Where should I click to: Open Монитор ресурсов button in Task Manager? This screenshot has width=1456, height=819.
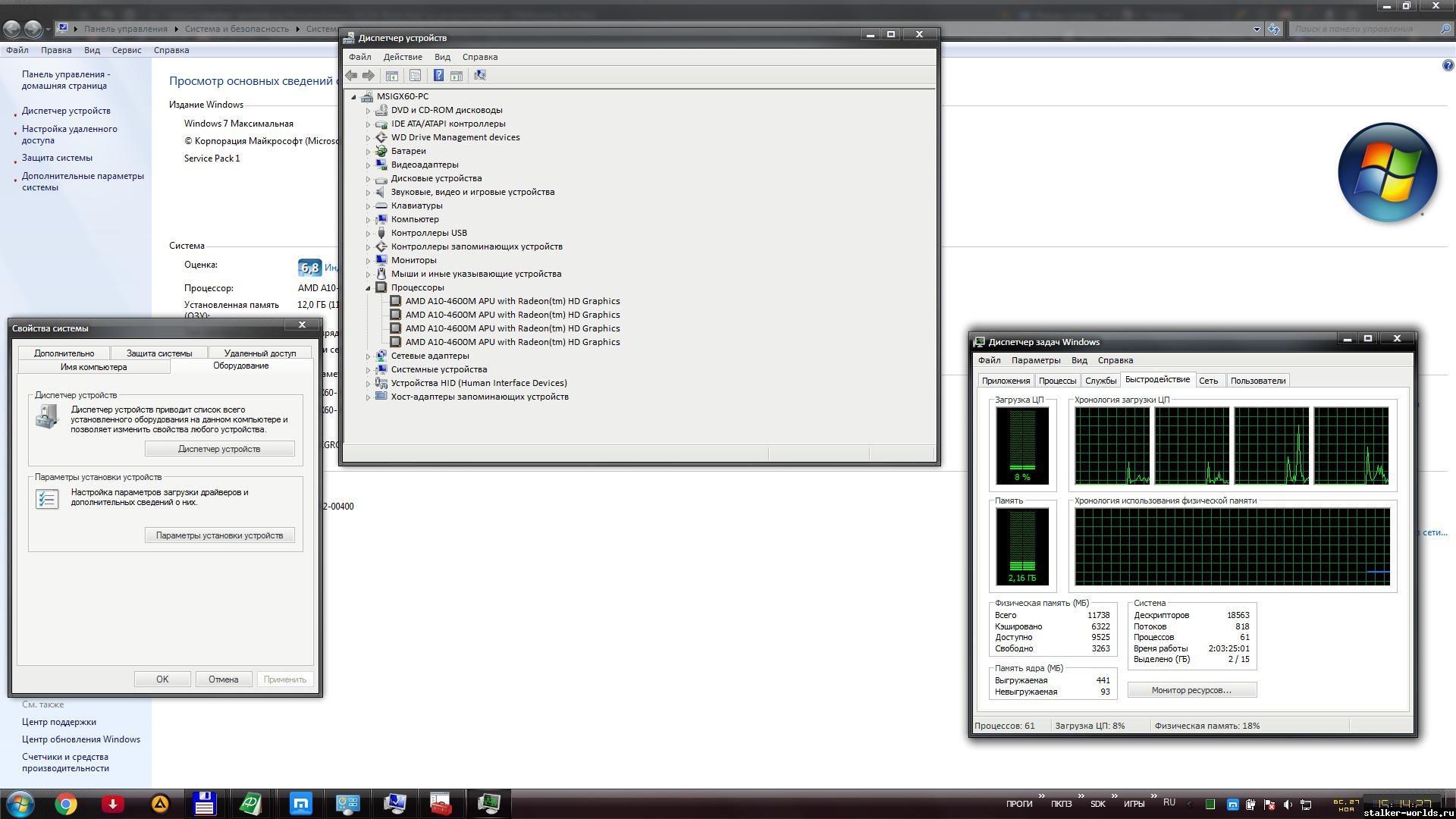(x=1191, y=690)
